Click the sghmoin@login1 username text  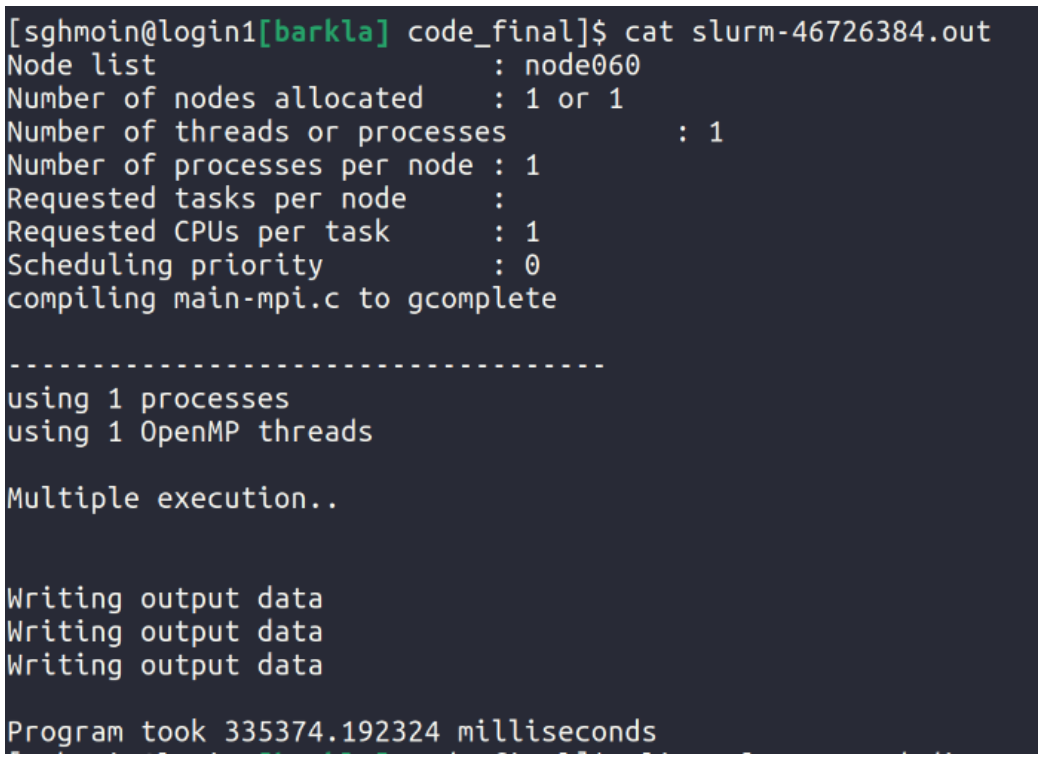pyautogui.click(x=130, y=33)
